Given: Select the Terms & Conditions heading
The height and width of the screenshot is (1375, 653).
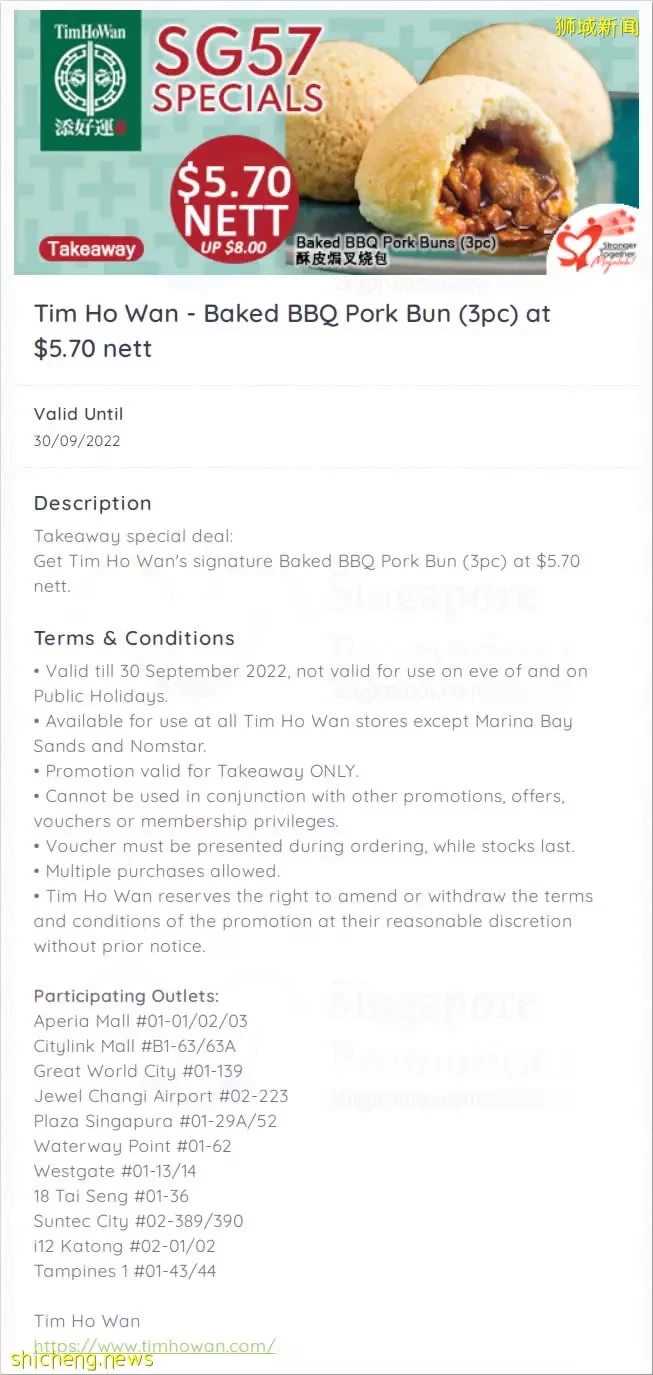Looking at the screenshot, I should (134, 638).
